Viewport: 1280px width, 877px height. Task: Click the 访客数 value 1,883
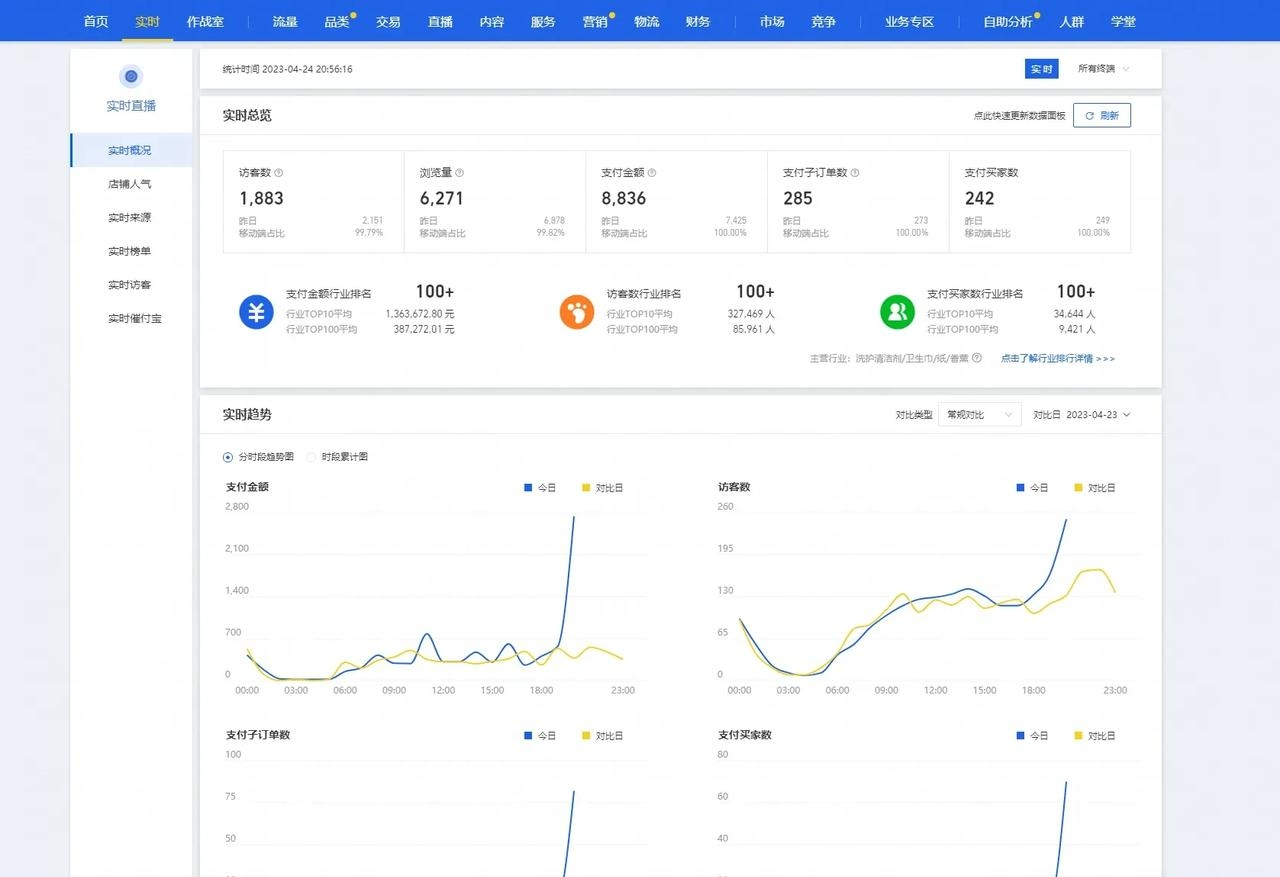pos(261,198)
